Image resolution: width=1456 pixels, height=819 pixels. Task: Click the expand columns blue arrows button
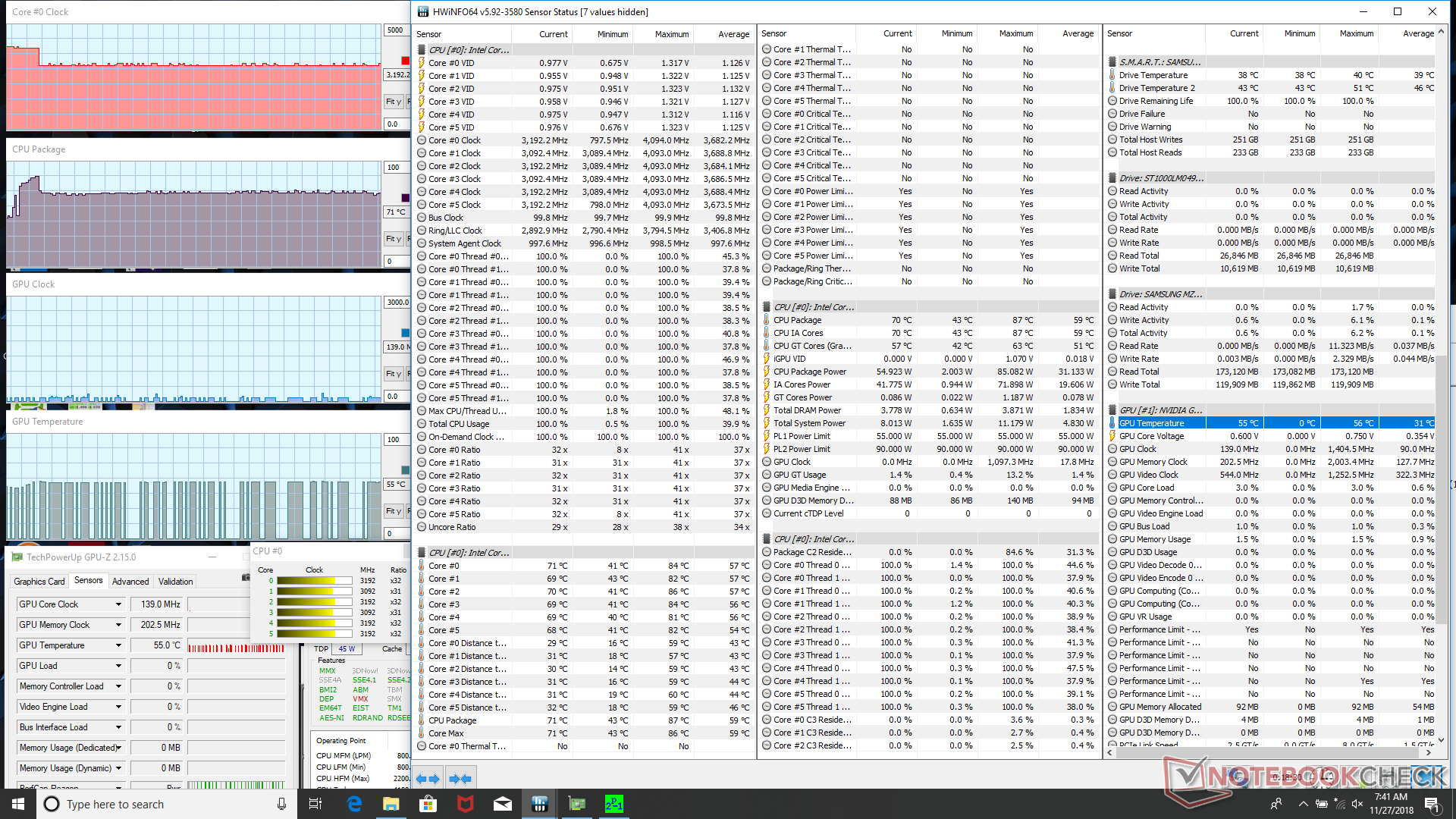pos(428,779)
